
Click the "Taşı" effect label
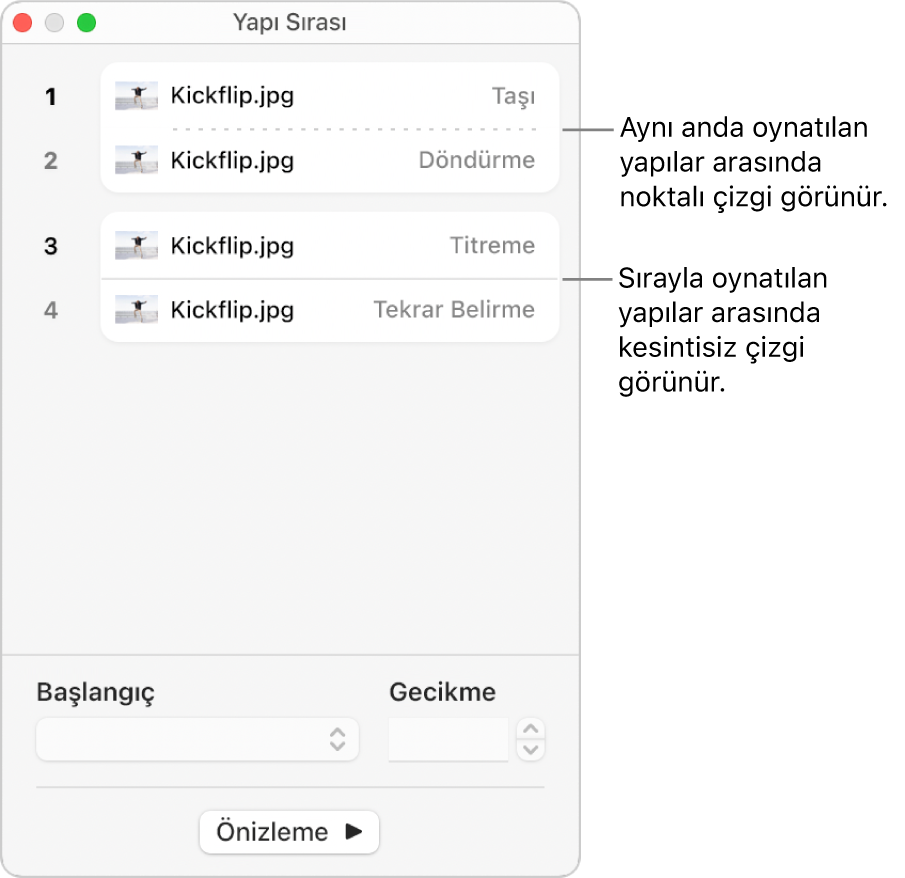click(x=513, y=96)
